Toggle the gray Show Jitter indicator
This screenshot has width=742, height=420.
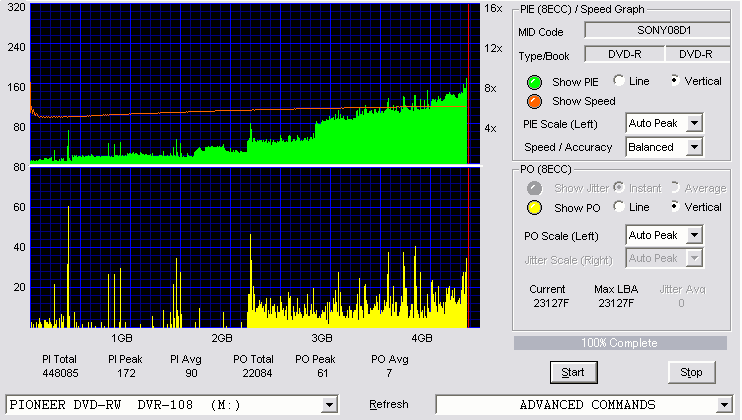[534, 188]
